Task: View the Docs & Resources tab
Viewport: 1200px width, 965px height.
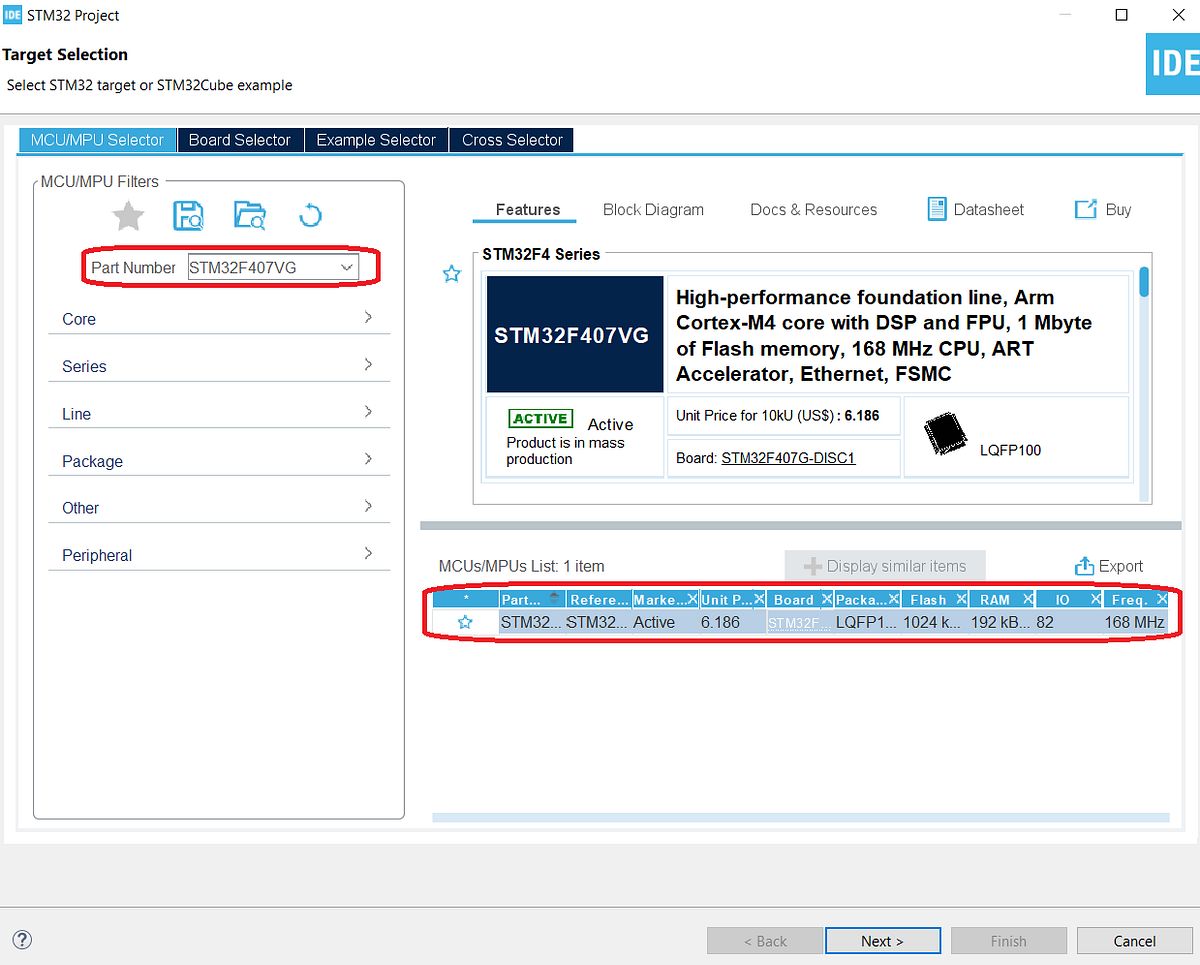Action: tap(813, 209)
